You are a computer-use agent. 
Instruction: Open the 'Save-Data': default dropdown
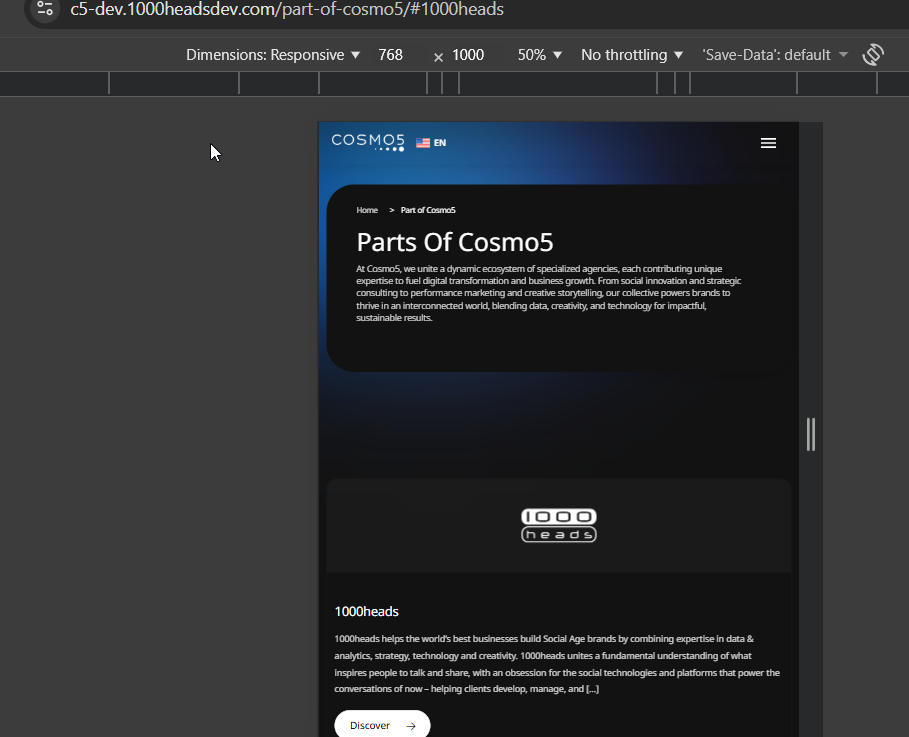coord(775,55)
